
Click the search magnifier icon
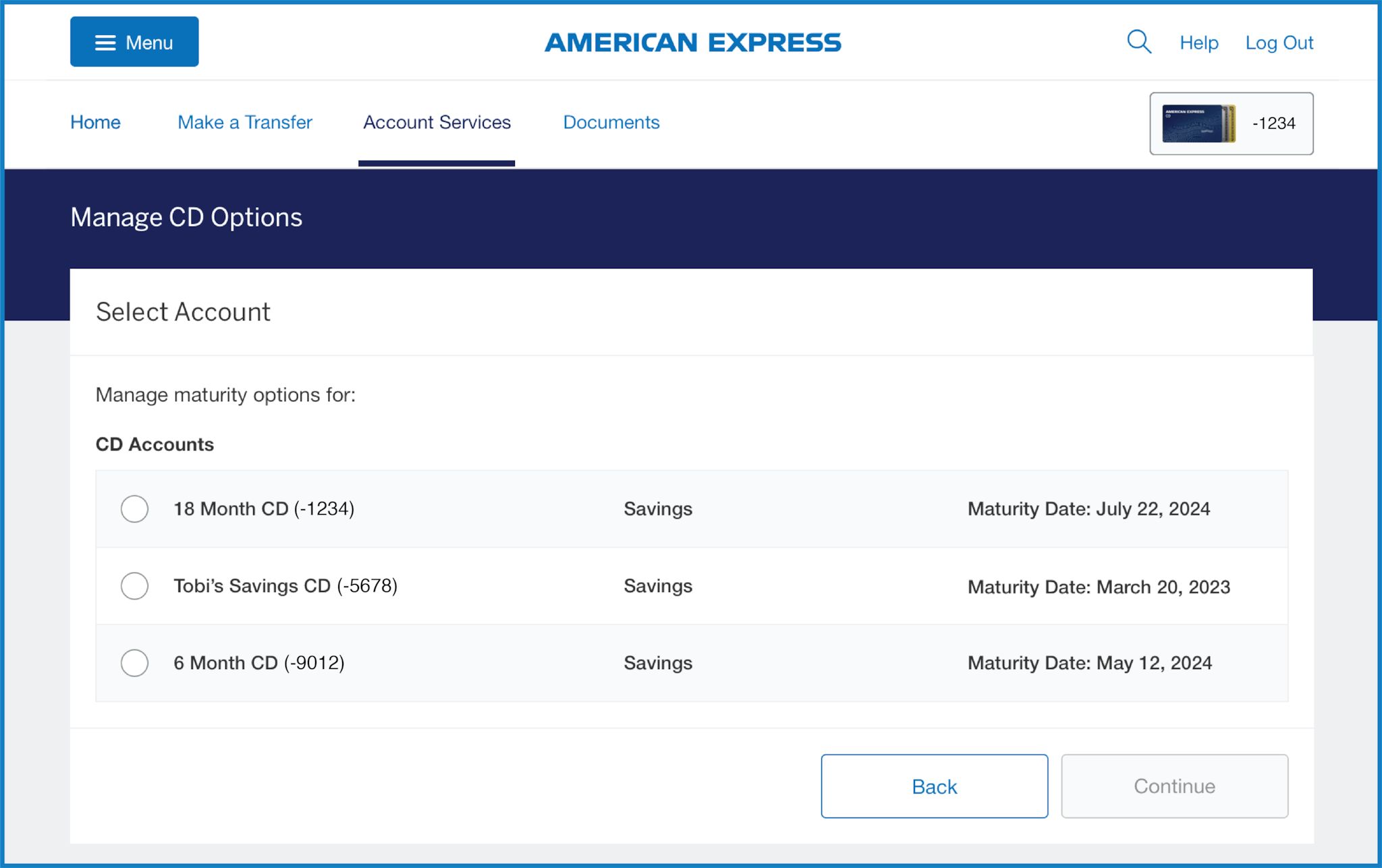click(1138, 41)
